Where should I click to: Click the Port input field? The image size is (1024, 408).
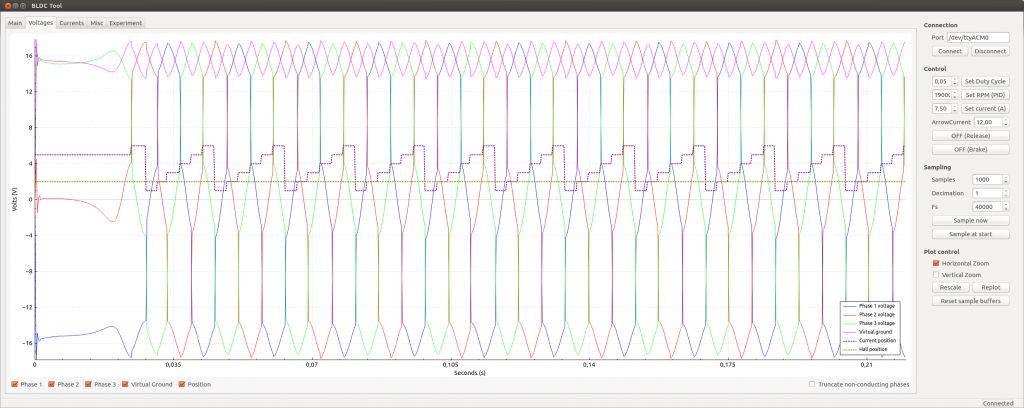978,38
